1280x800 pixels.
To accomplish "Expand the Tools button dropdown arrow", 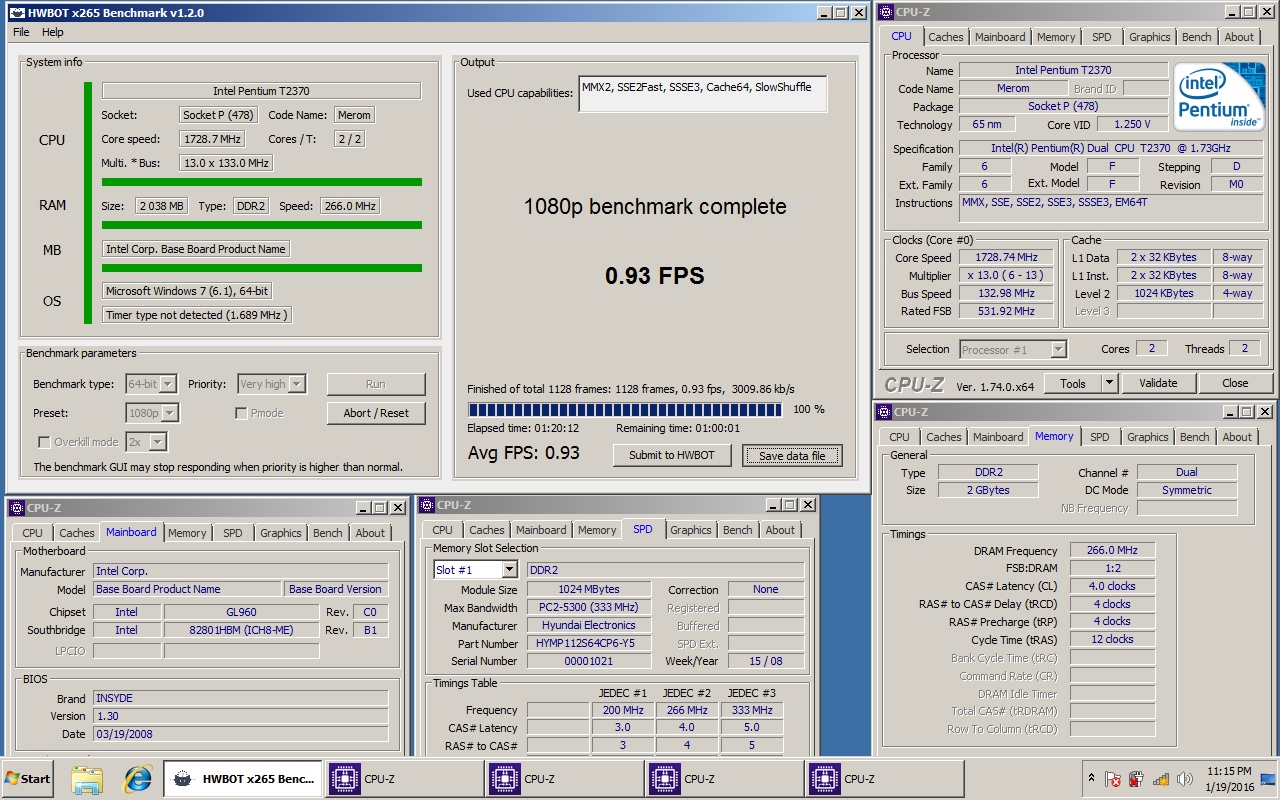I will (x=1109, y=383).
